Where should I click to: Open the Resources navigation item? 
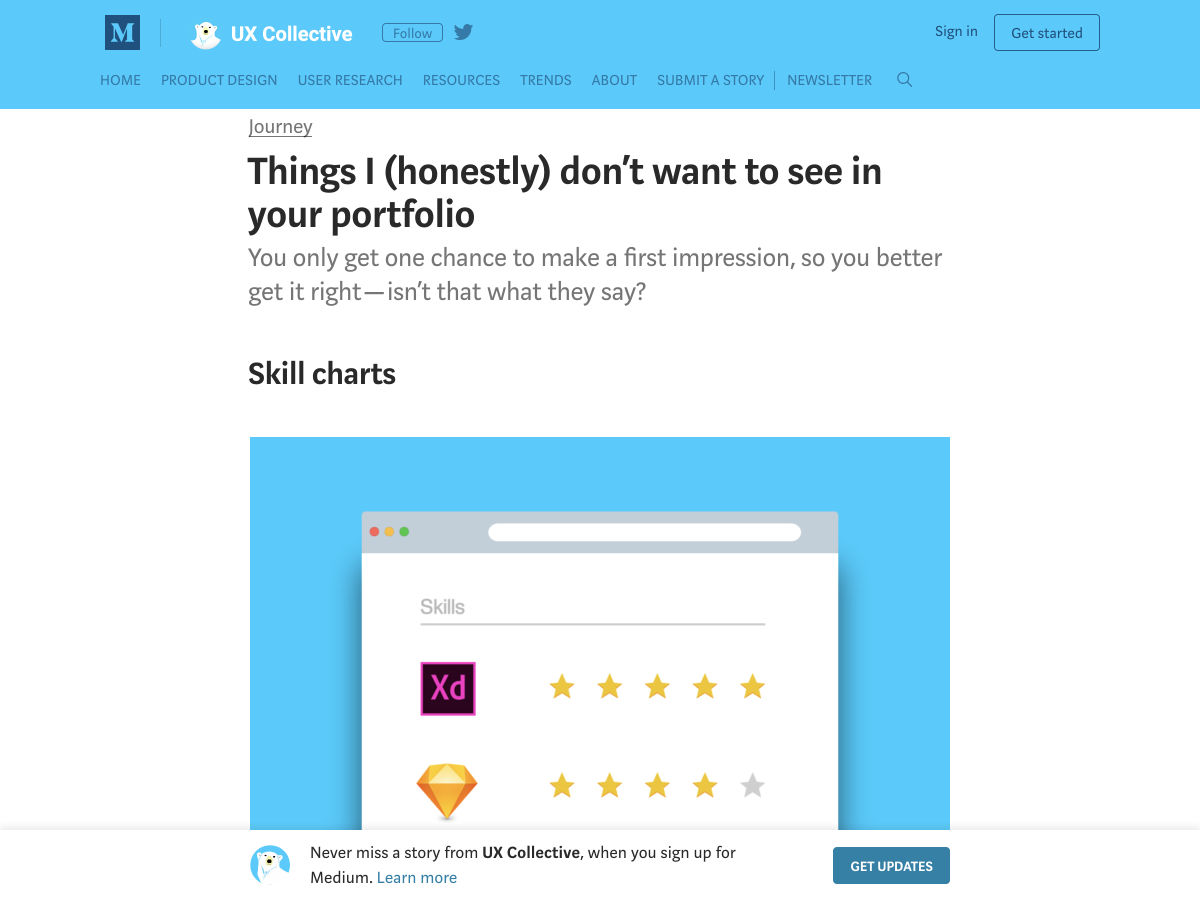click(x=461, y=80)
